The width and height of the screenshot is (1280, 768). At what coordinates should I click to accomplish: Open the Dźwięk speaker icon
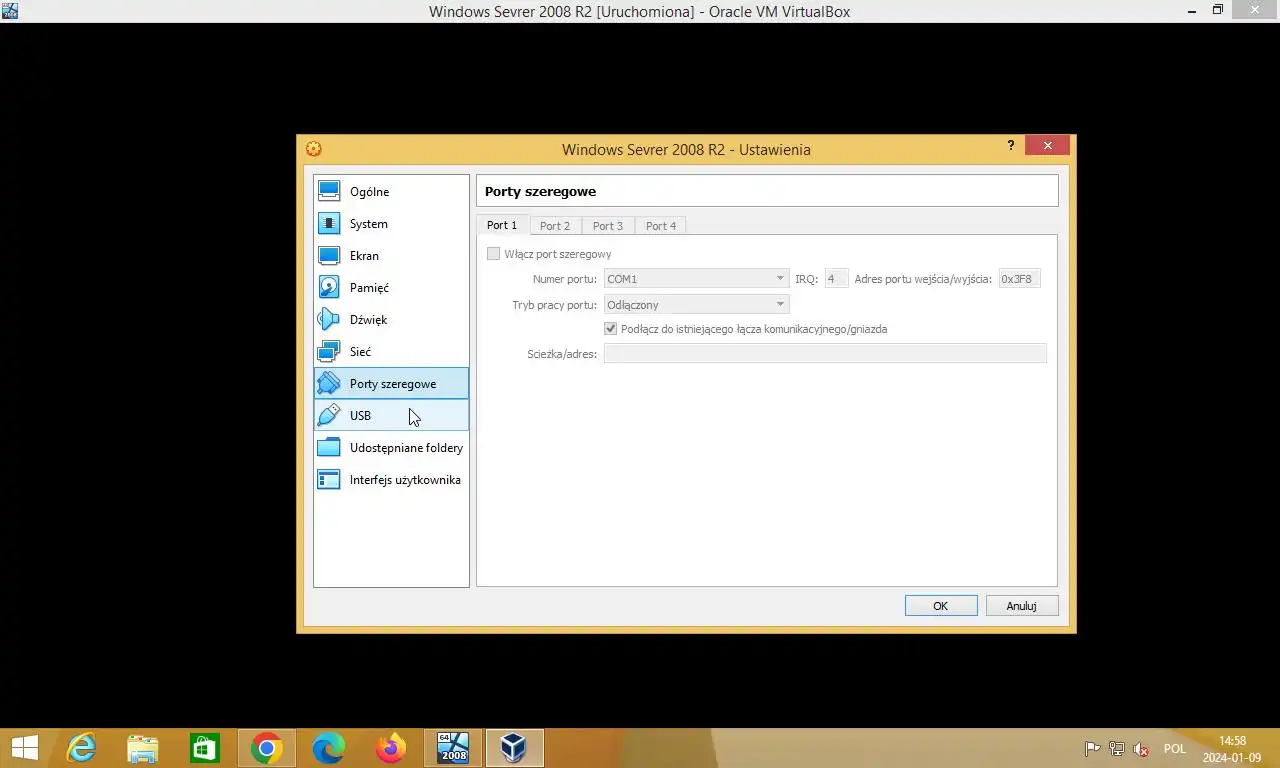(329, 319)
